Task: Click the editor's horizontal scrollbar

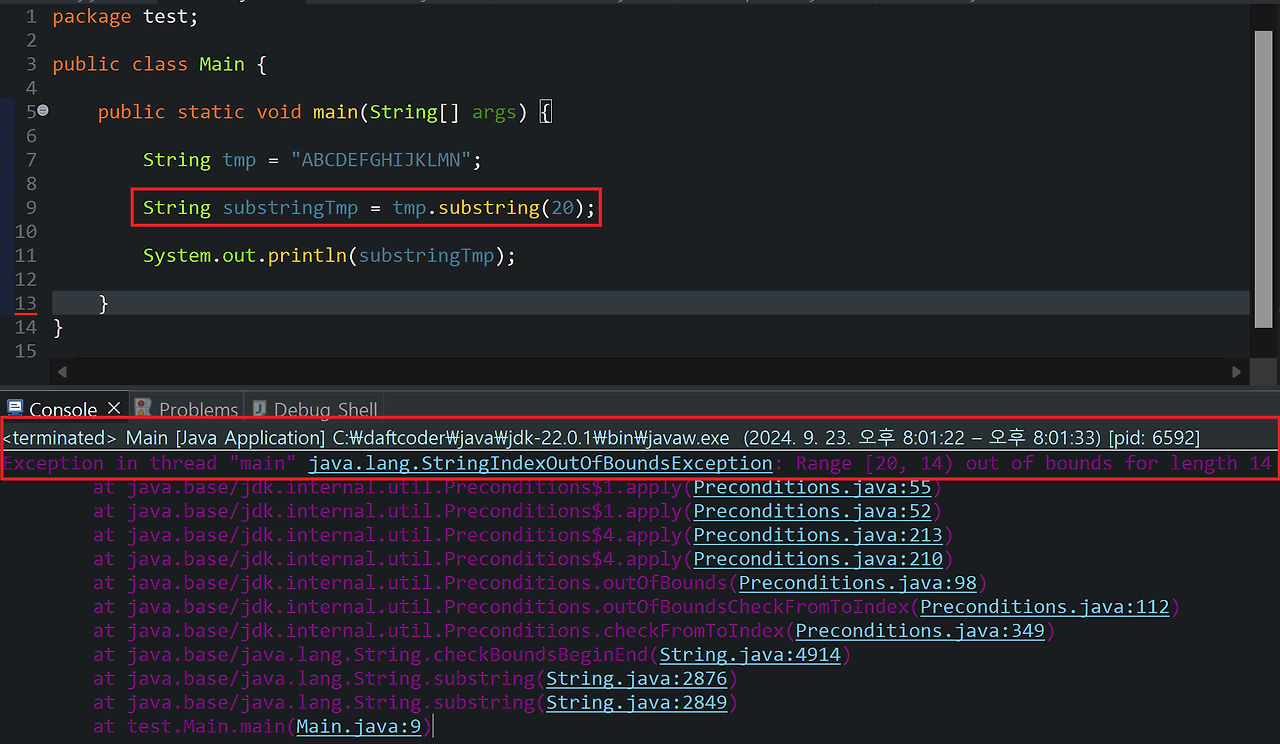Action: pyautogui.click(x=640, y=370)
